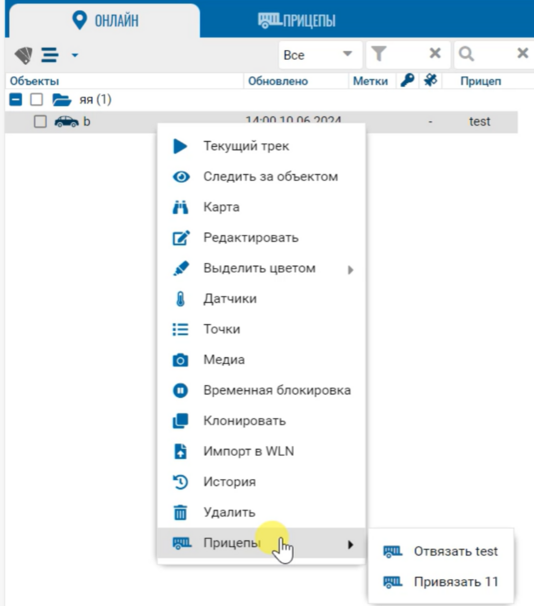Click the tags icon in the toolbar
The width and height of the screenshot is (534, 606).
click(23, 55)
